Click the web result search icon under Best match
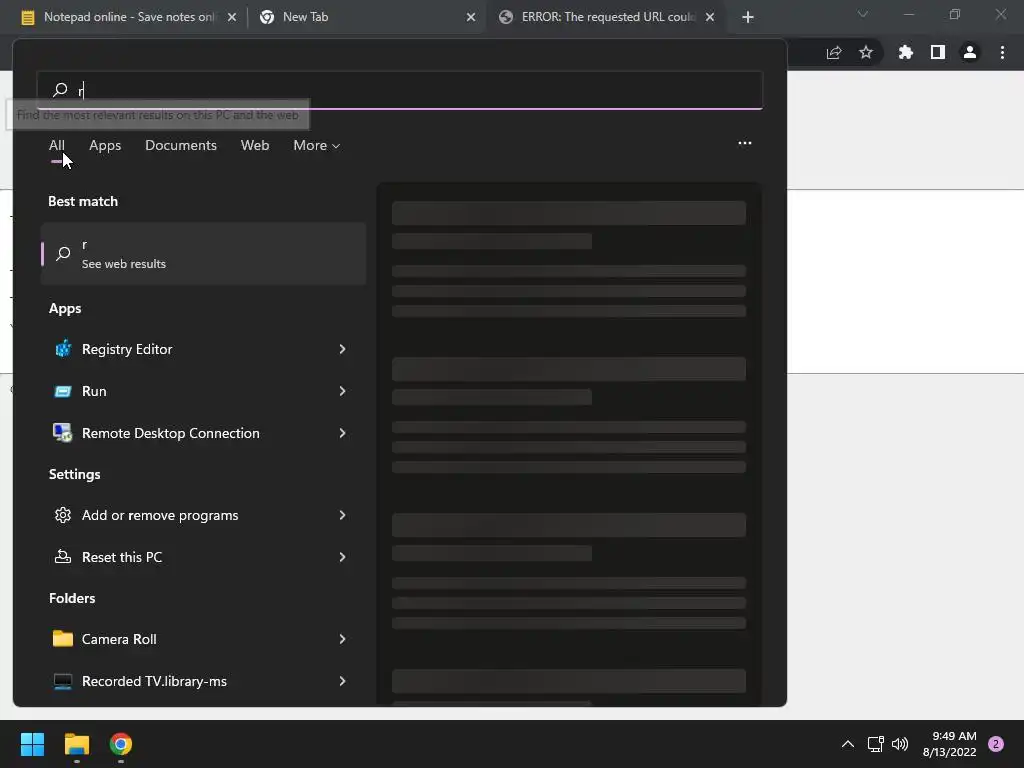The image size is (1024, 768). pyautogui.click(x=63, y=253)
